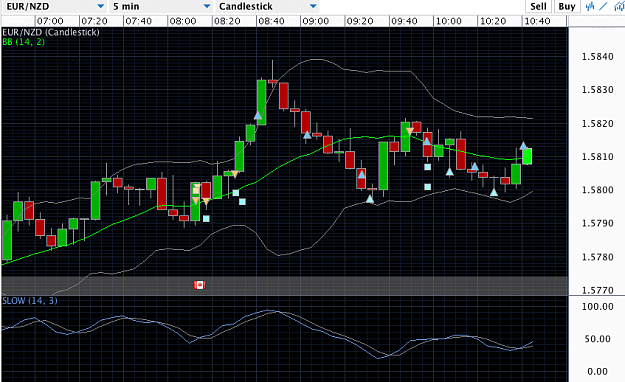Viewport: 625px width, 382px height.
Task: Click the 1.5810 price level
Action: point(597,157)
